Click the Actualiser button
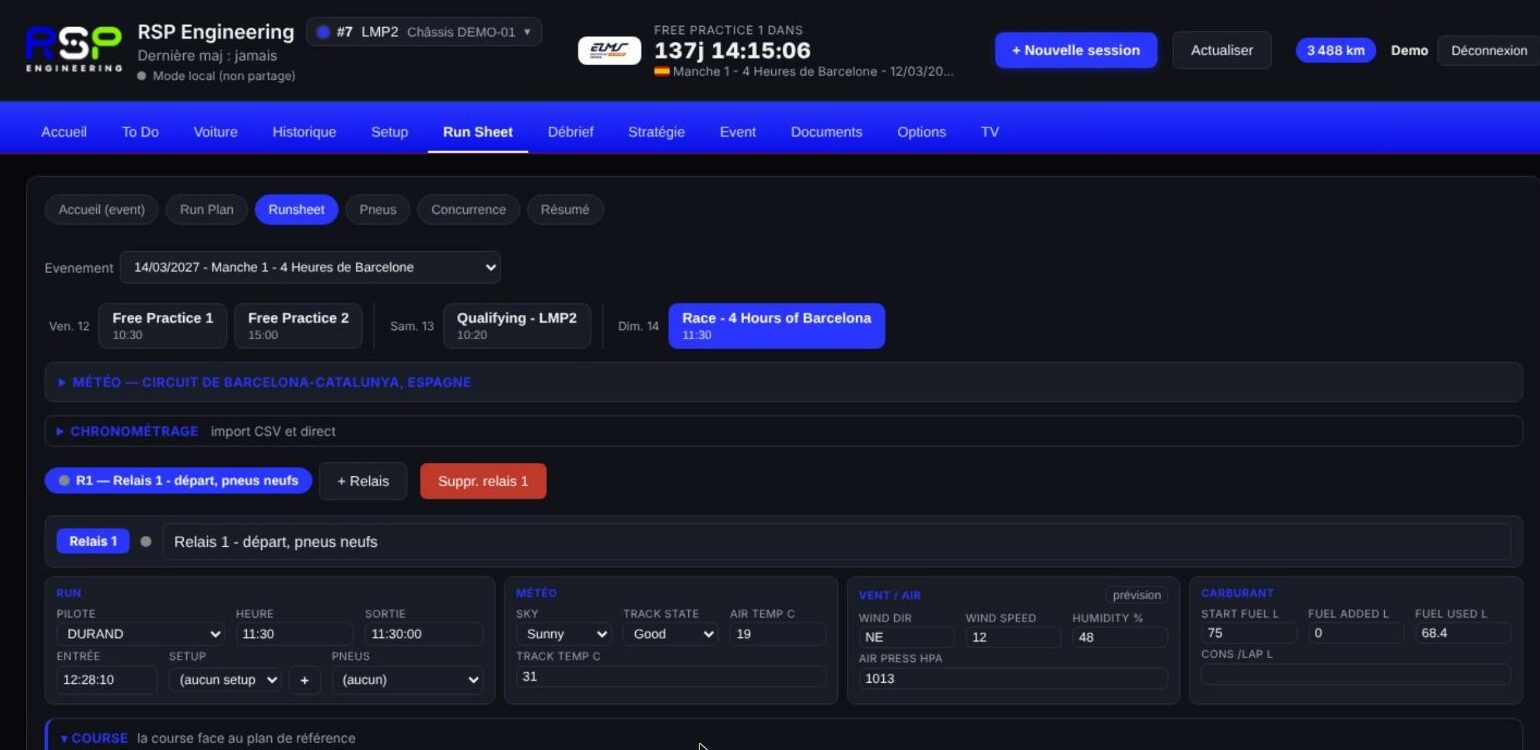Viewport: 1540px width, 750px height. tap(1222, 50)
